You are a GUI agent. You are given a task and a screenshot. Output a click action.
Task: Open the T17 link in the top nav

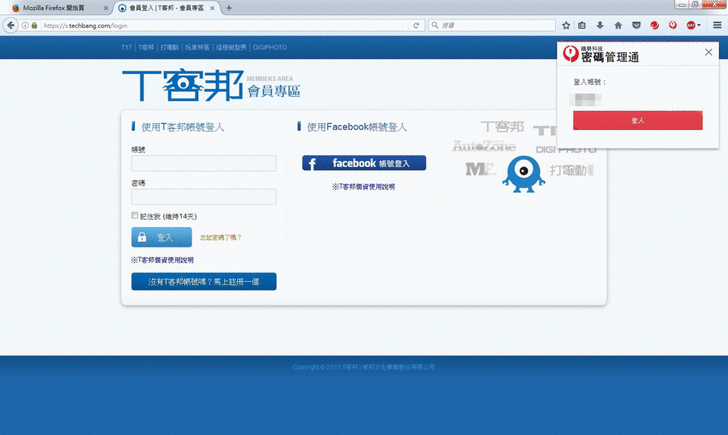pos(126,47)
